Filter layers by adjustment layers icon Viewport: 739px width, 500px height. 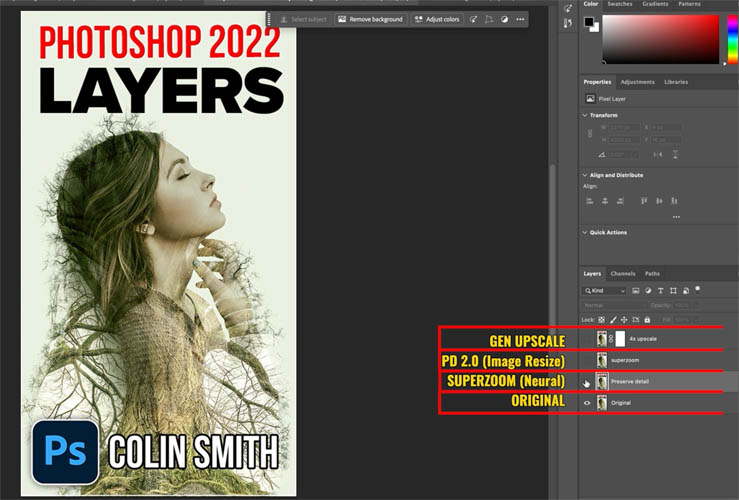(648, 291)
